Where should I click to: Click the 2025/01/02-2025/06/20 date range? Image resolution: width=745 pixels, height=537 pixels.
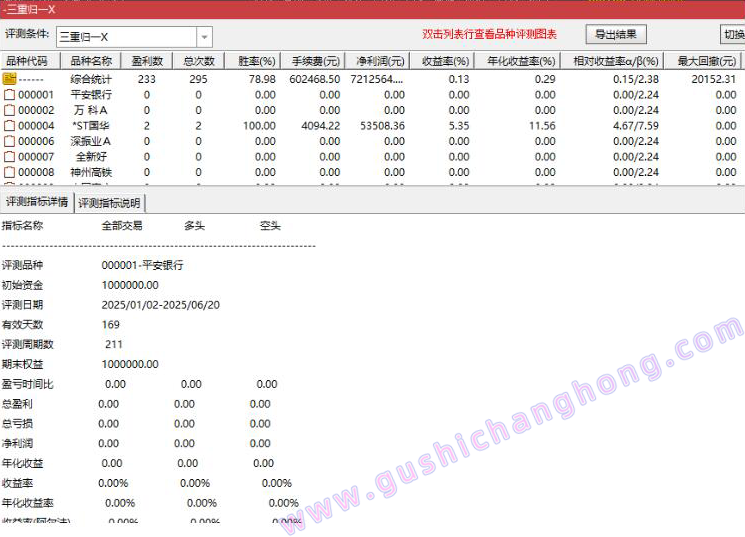(x=161, y=305)
